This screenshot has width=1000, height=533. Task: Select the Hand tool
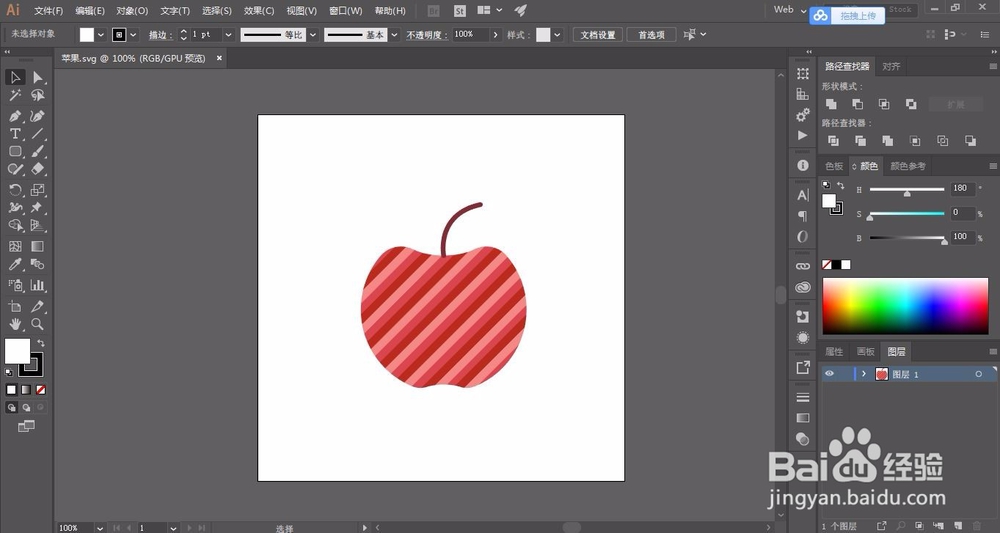(15, 324)
